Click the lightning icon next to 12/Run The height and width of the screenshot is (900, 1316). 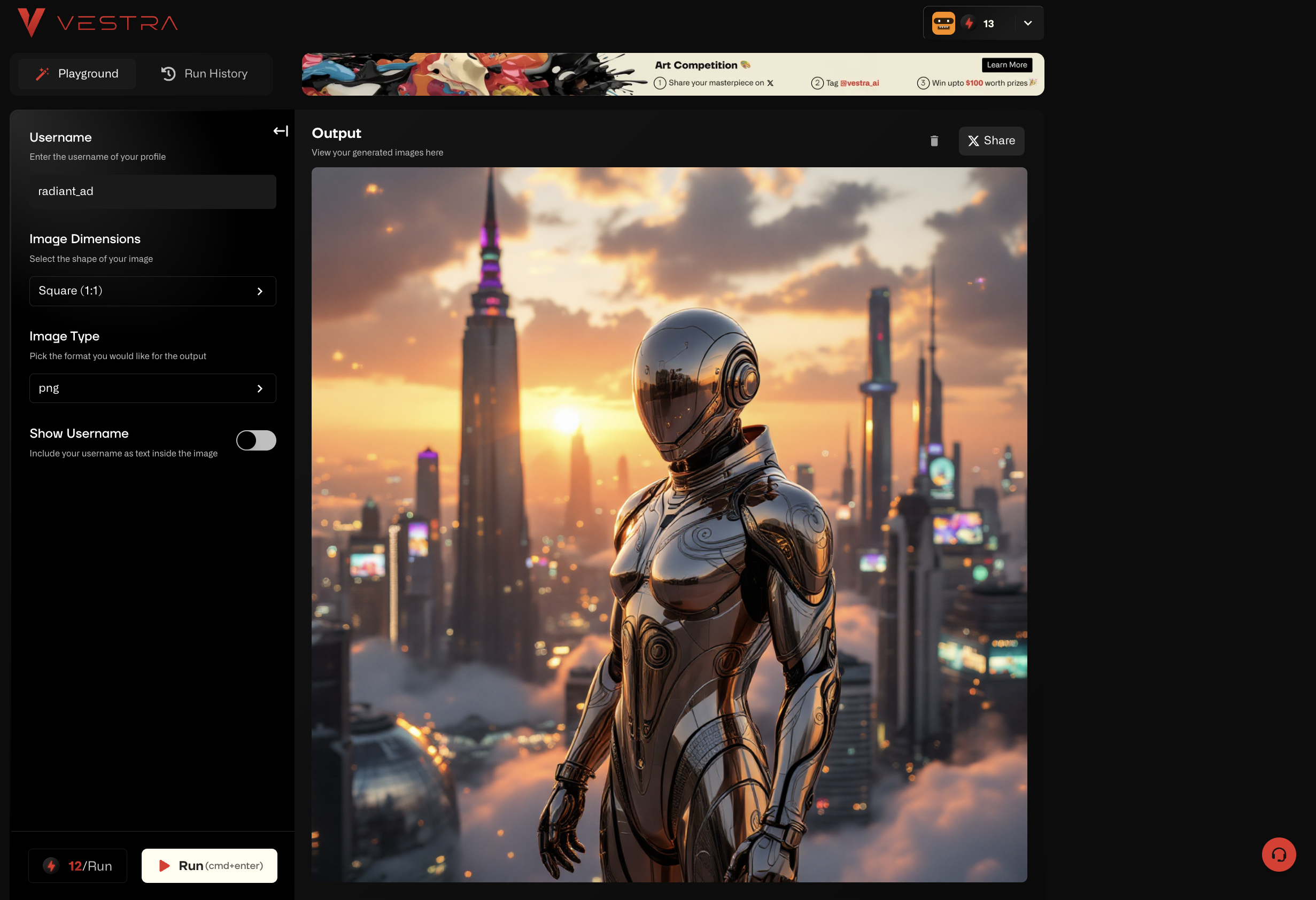(51, 865)
